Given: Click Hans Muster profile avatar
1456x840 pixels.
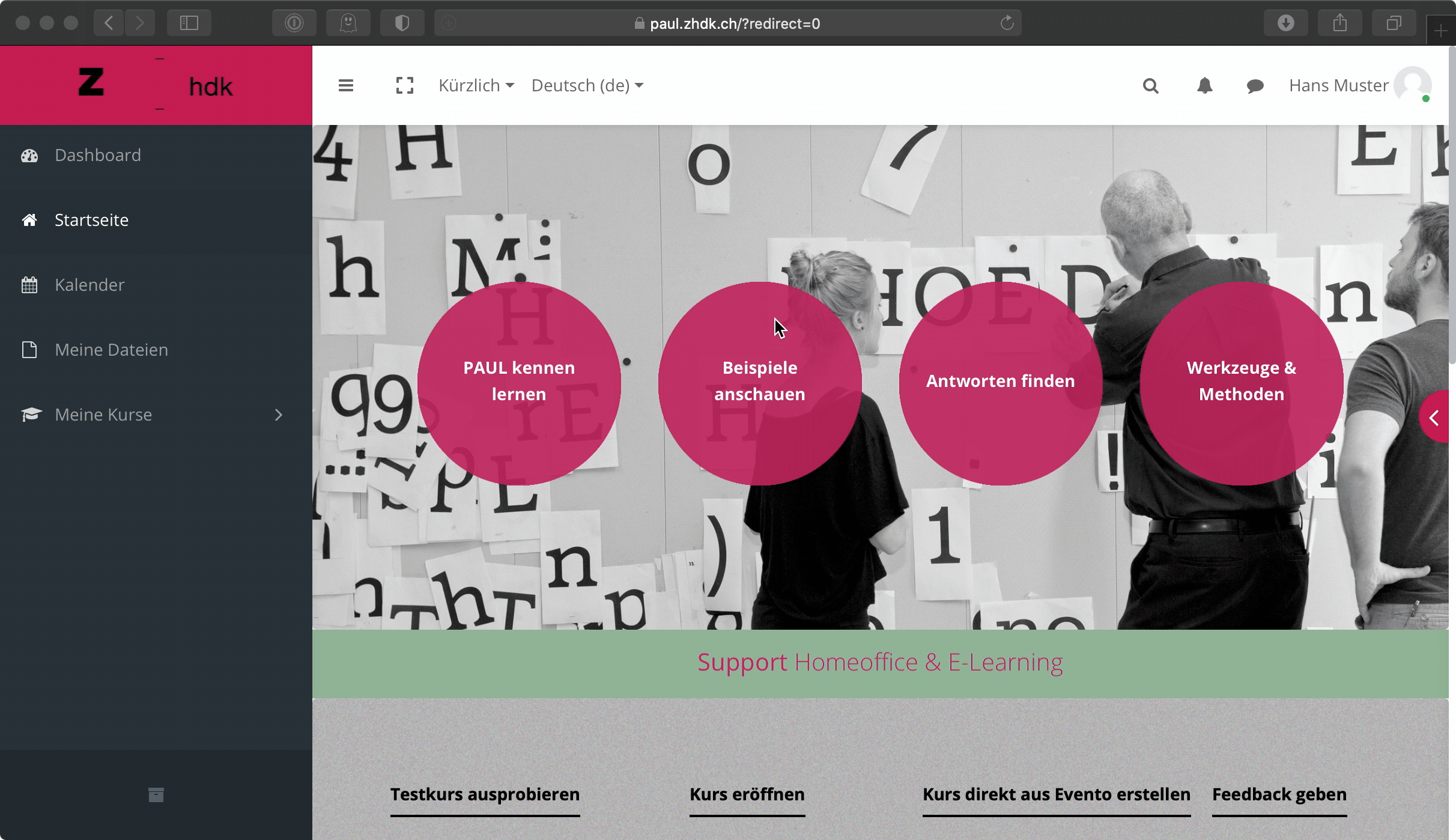Looking at the screenshot, I should [x=1412, y=85].
